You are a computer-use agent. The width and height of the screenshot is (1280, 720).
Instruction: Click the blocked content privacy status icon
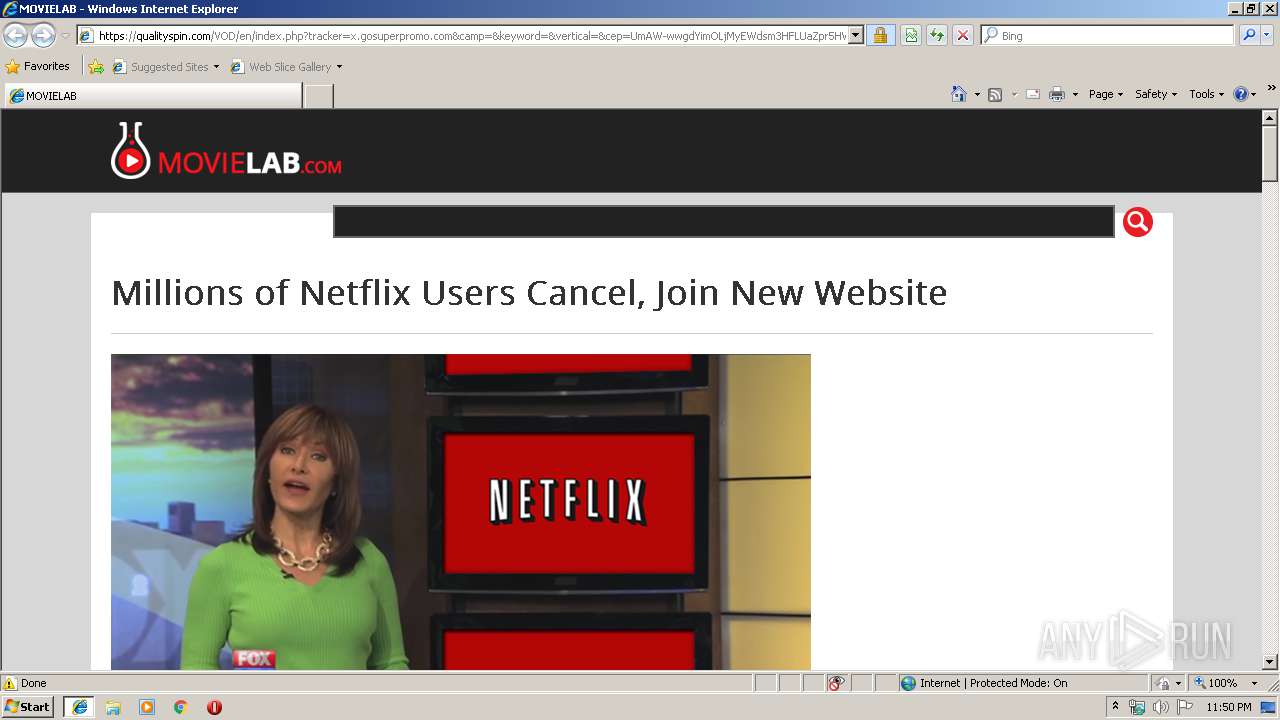pyautogui.click(x=836, y=683)
